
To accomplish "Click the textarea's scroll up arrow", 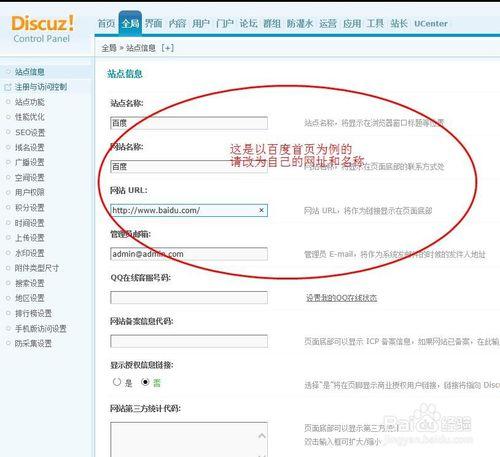I will pyautogui.click(x=262, y=436).
